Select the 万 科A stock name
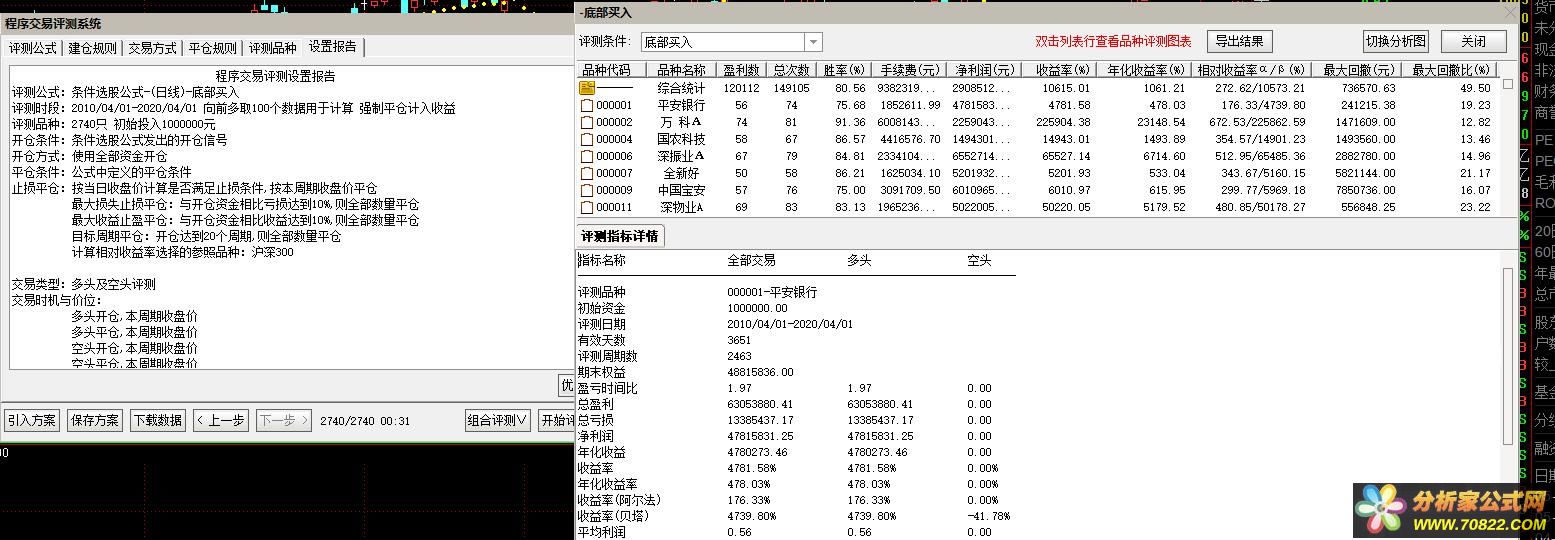Screen dimensions: 1555x540 tap(681, 122)
